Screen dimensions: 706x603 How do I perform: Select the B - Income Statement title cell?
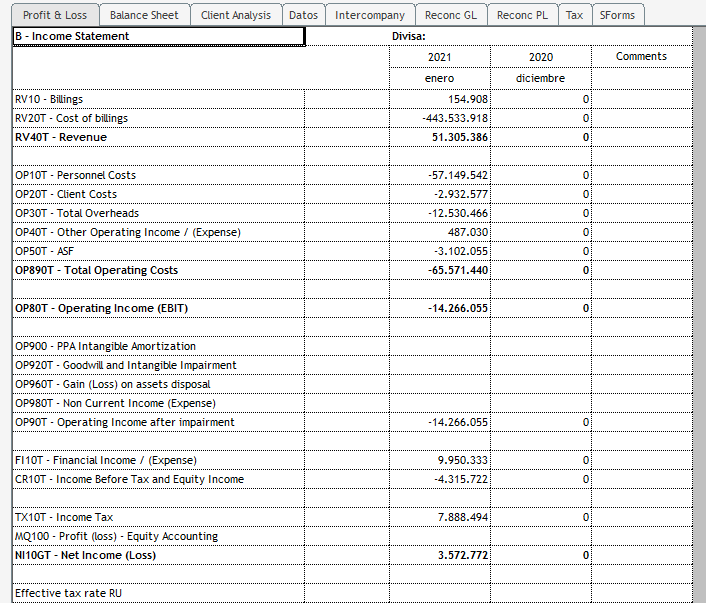[158, 37]
